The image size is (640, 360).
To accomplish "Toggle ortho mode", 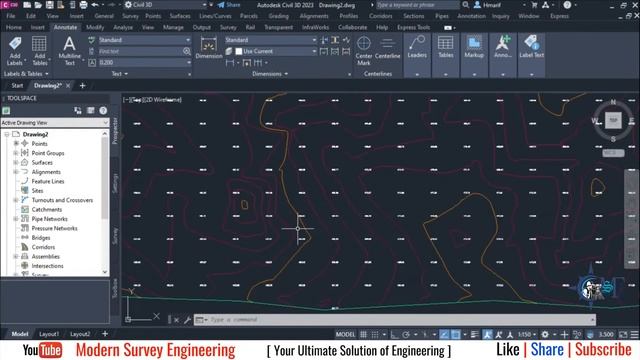I will tap(394, 334).
